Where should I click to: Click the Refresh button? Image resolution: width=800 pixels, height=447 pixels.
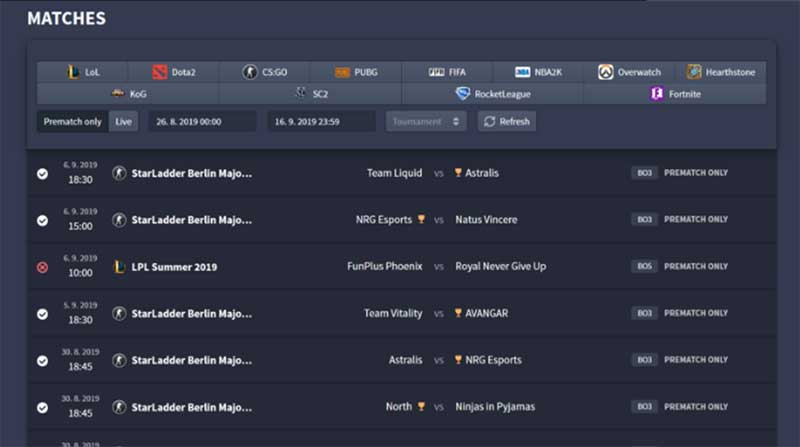[x=507, y=121]
